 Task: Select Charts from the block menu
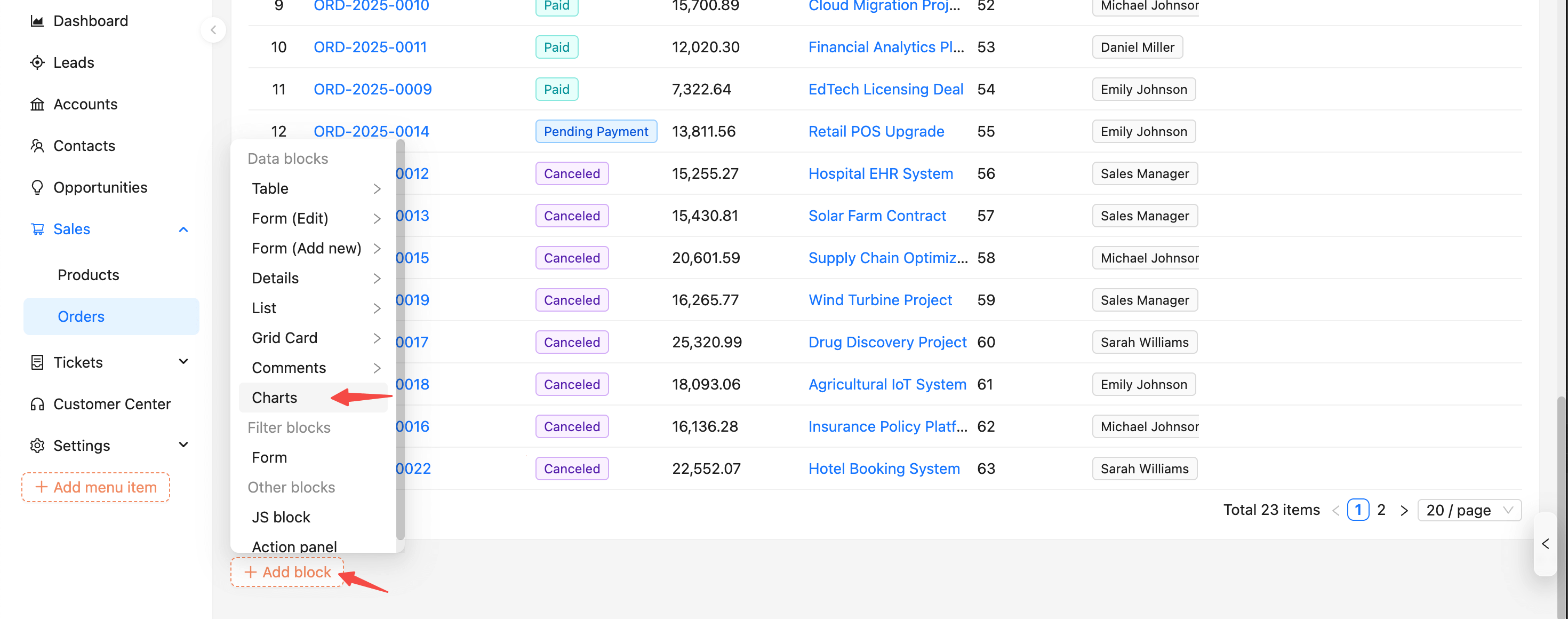pyautogui.click(x=275, y=398)
